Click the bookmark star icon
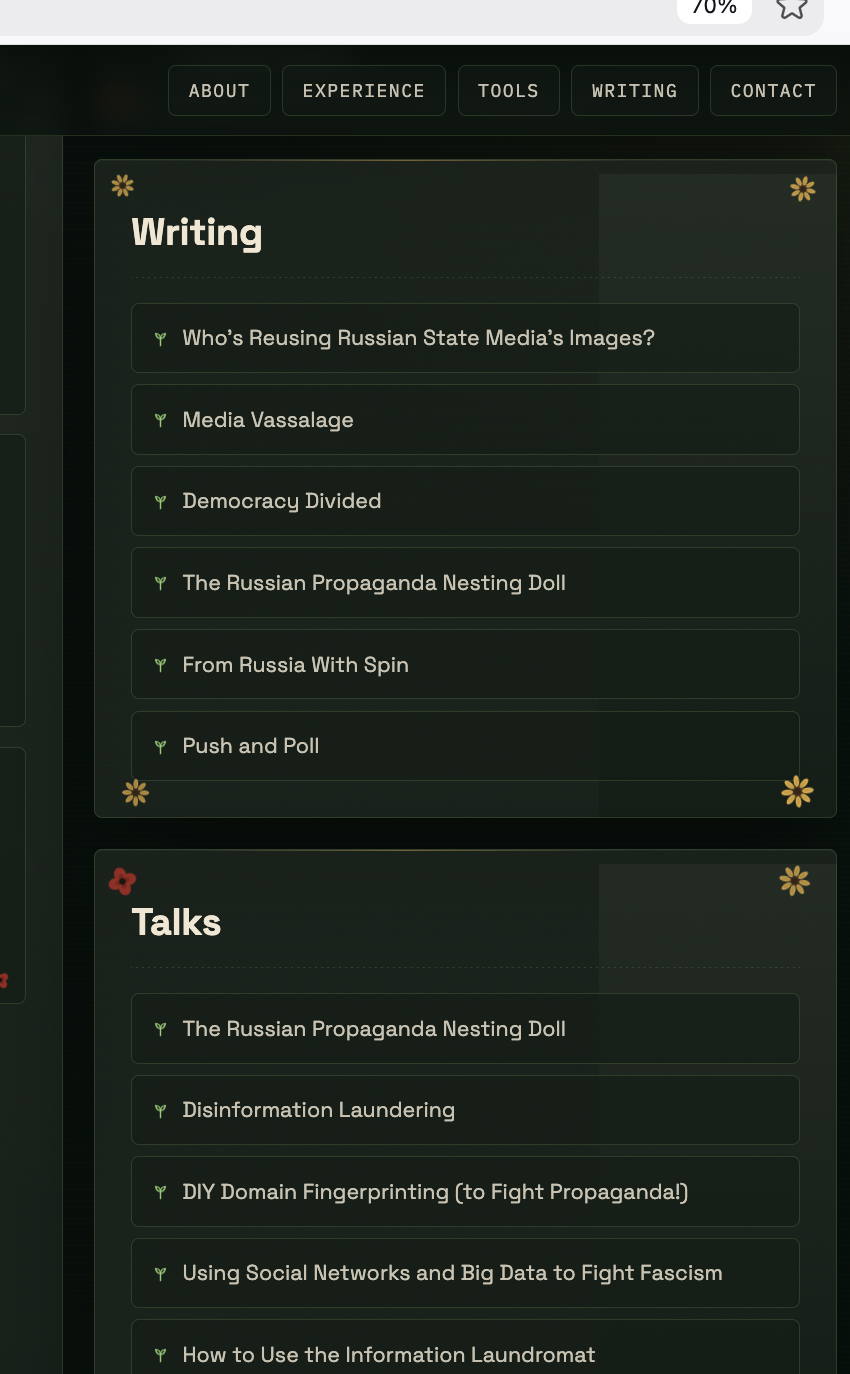 click(x=792, y=8)
